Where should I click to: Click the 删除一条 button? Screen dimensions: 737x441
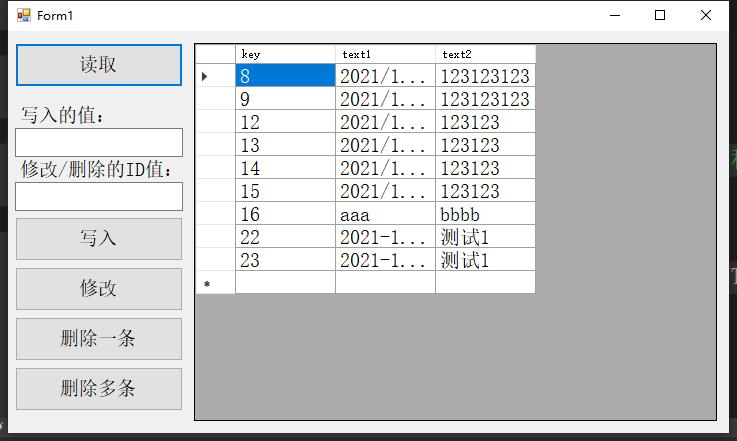[x=98, y=339]
